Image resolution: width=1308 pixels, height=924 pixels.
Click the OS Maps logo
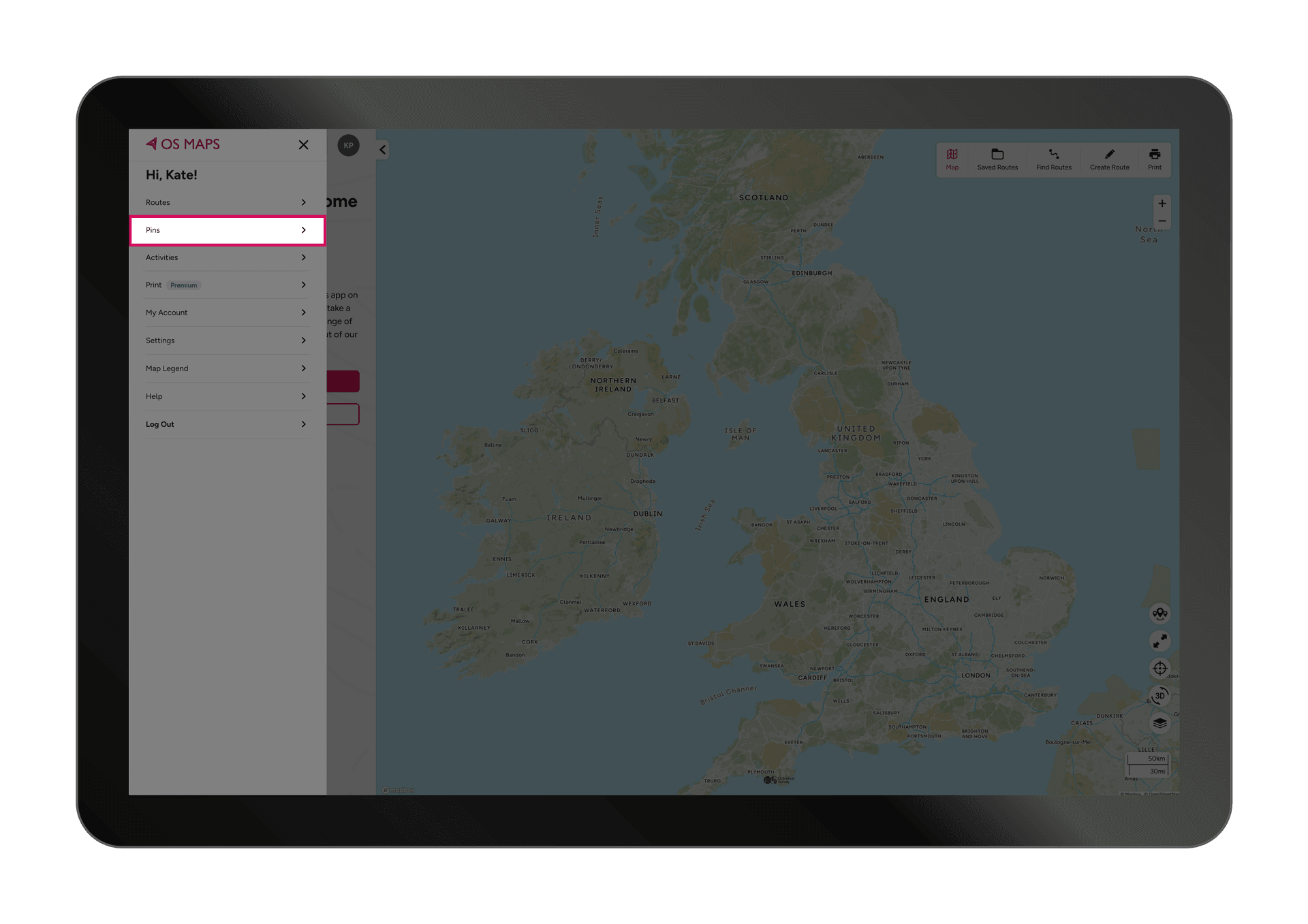[x=182, y=144]
